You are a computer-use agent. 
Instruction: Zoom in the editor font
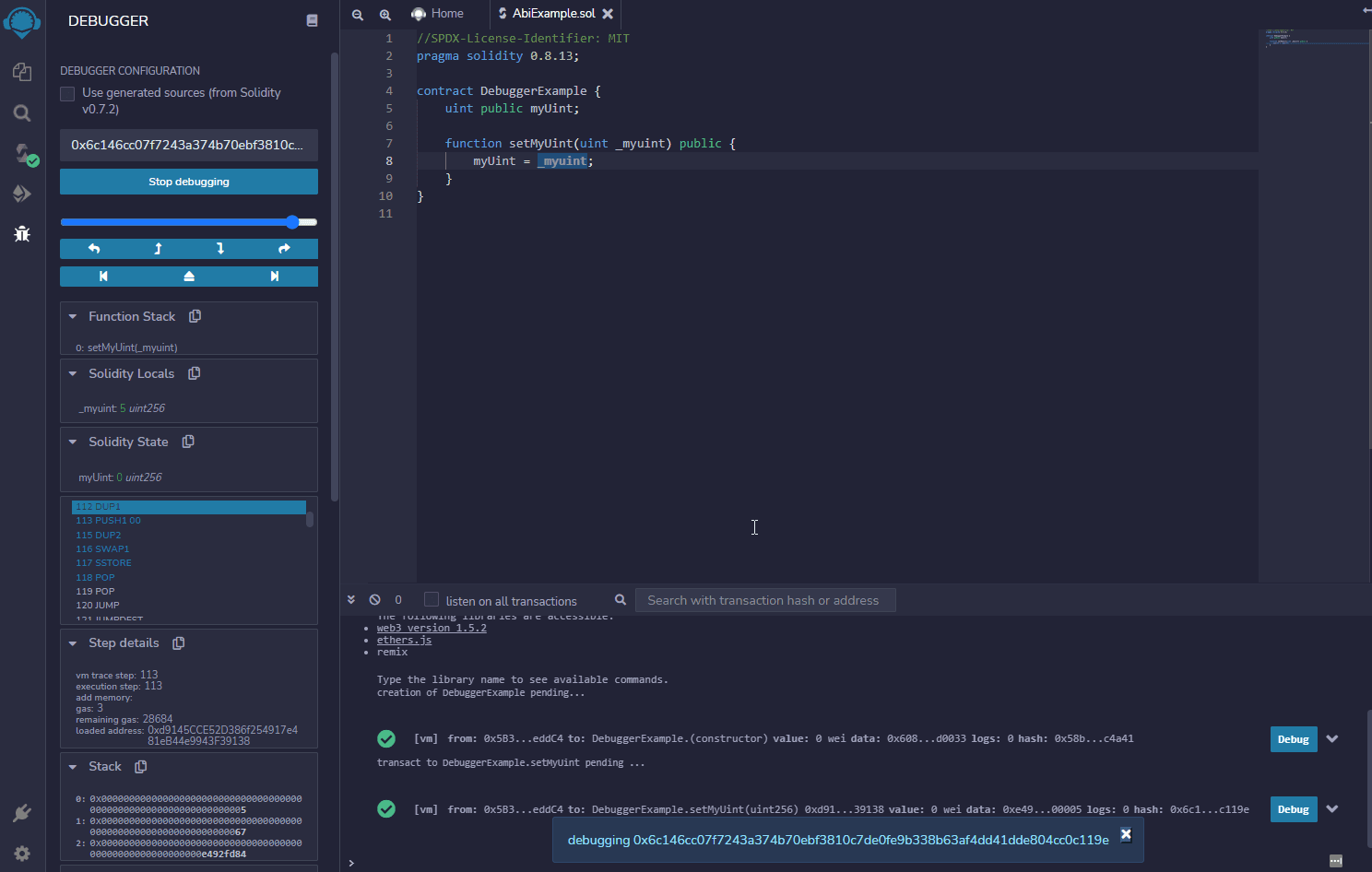tap(385, 14)
